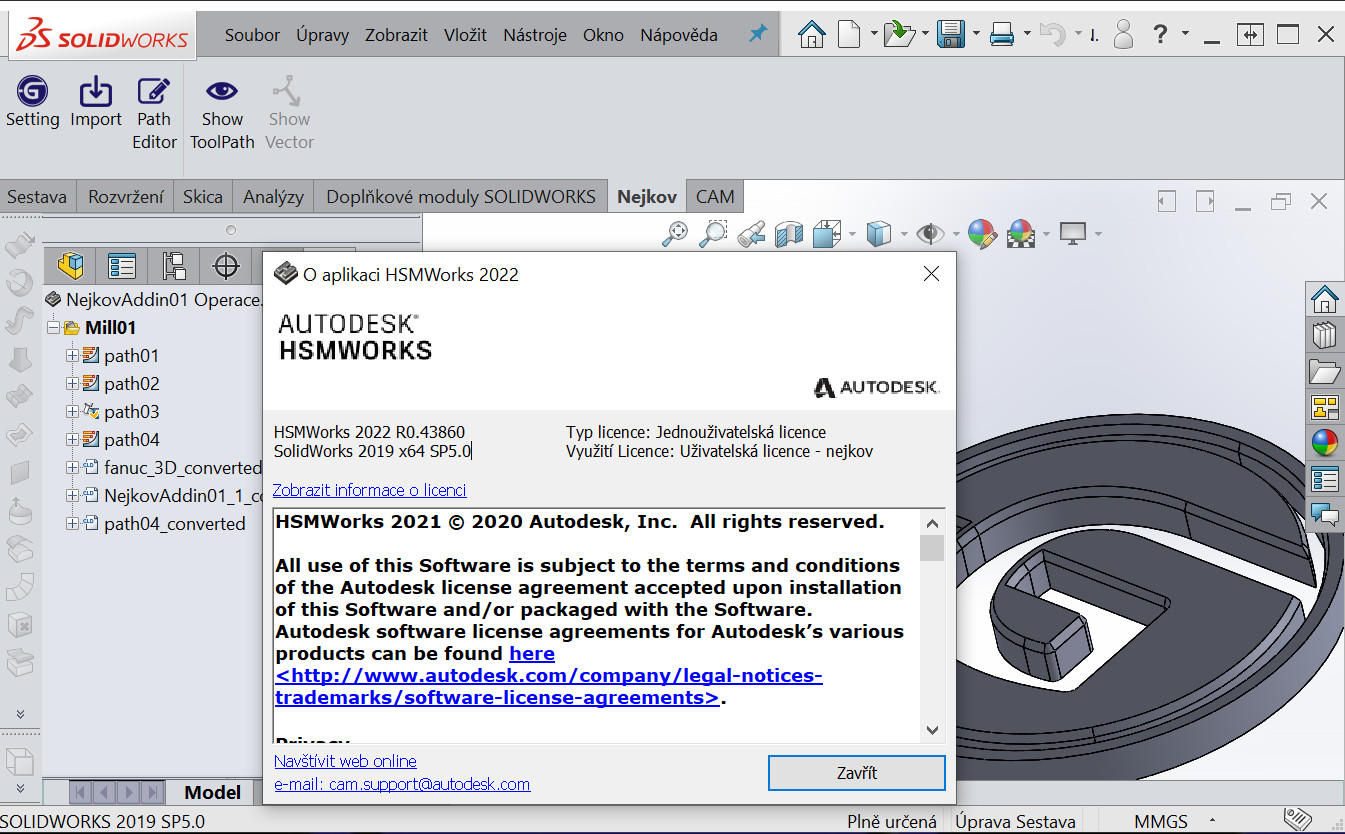Select path02 in the operation tree
1345x834 pixels.
[132, 383]
